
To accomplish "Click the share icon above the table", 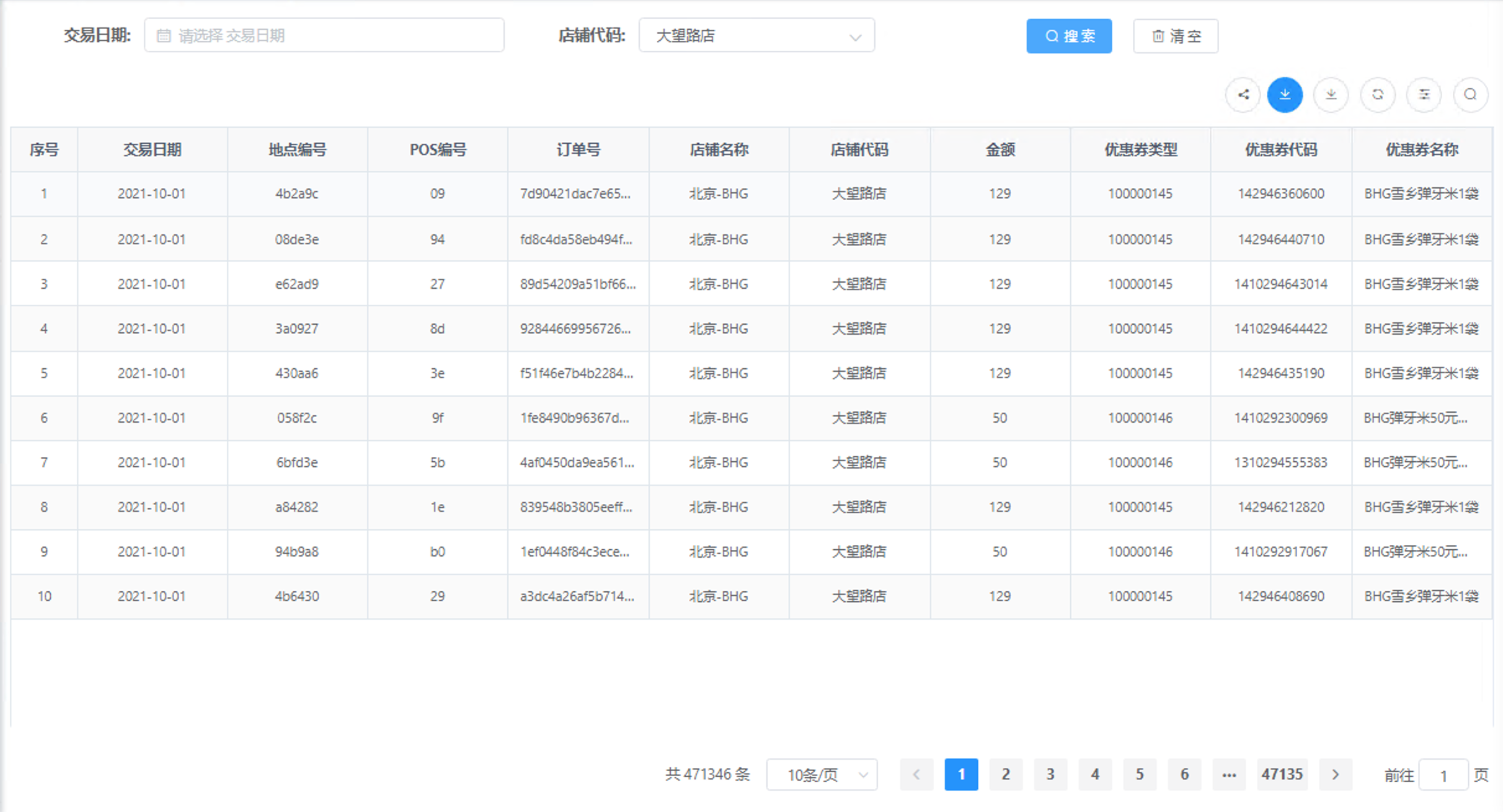I will click(x=1243, y=94).
